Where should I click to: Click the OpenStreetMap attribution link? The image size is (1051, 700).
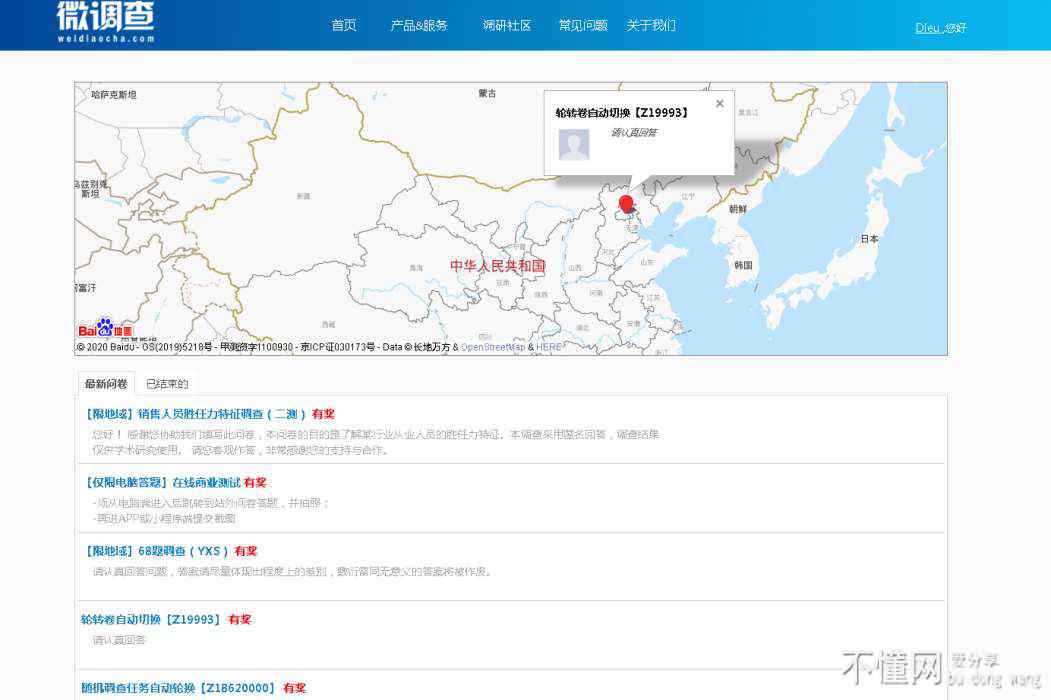(493, 347)
